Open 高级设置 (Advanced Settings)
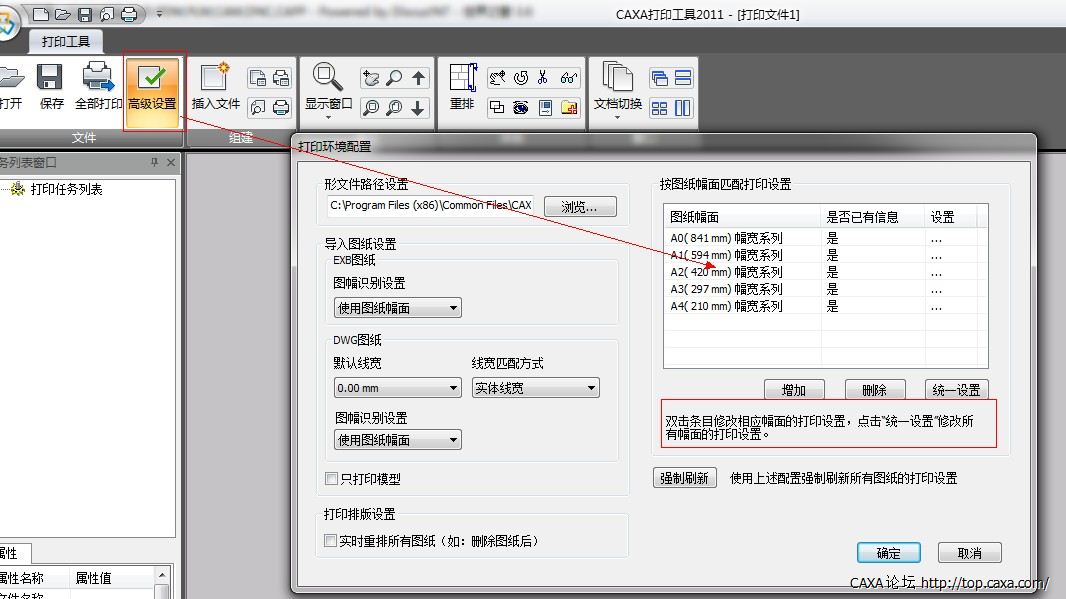 152,87
